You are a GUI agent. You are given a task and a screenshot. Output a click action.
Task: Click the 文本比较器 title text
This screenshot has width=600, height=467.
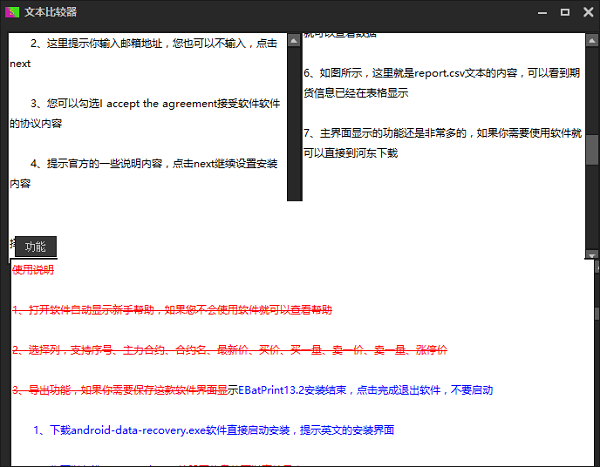(x=51, y=11)
